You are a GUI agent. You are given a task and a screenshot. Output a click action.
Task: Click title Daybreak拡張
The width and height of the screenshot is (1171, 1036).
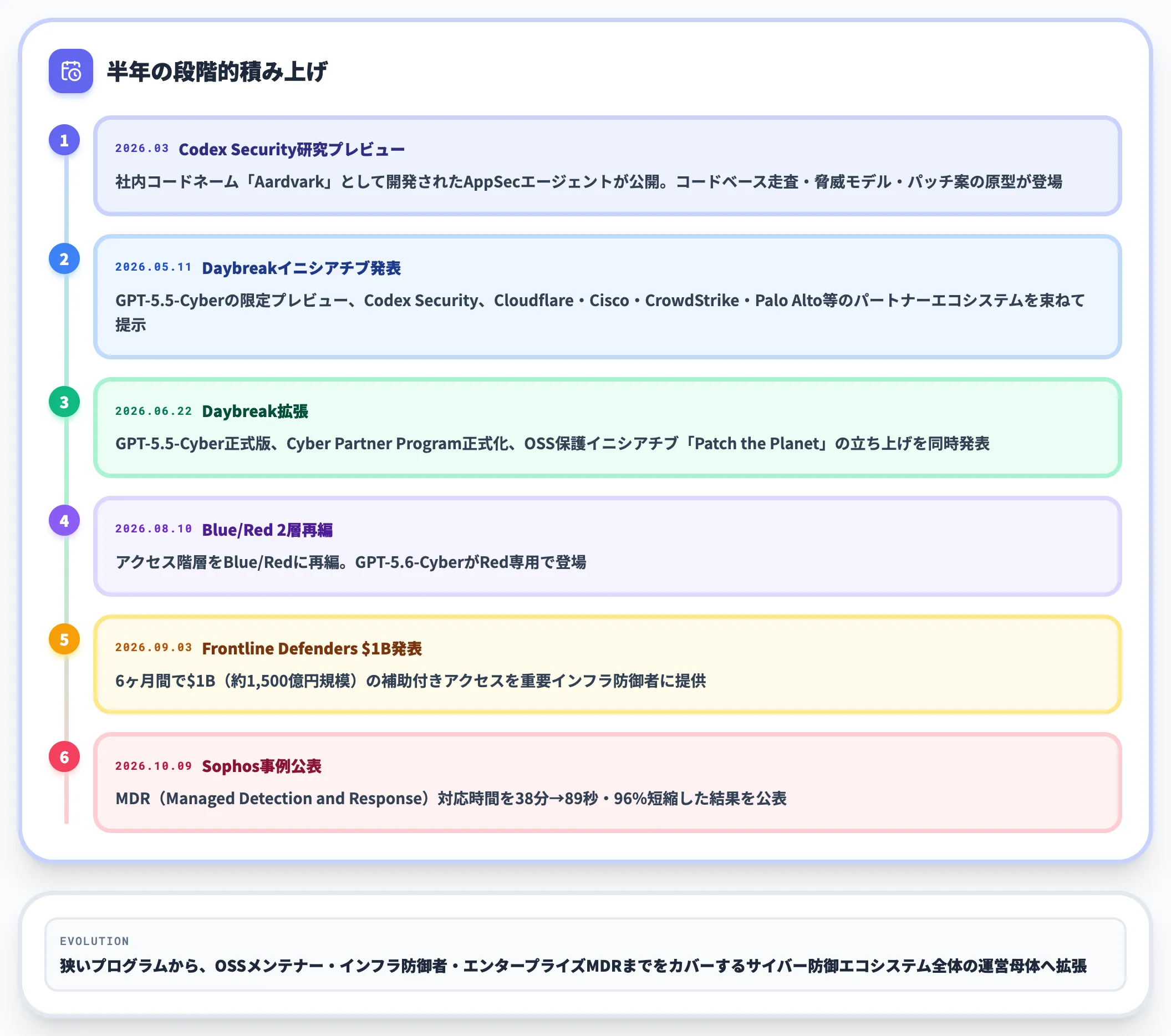coord(255,412)
